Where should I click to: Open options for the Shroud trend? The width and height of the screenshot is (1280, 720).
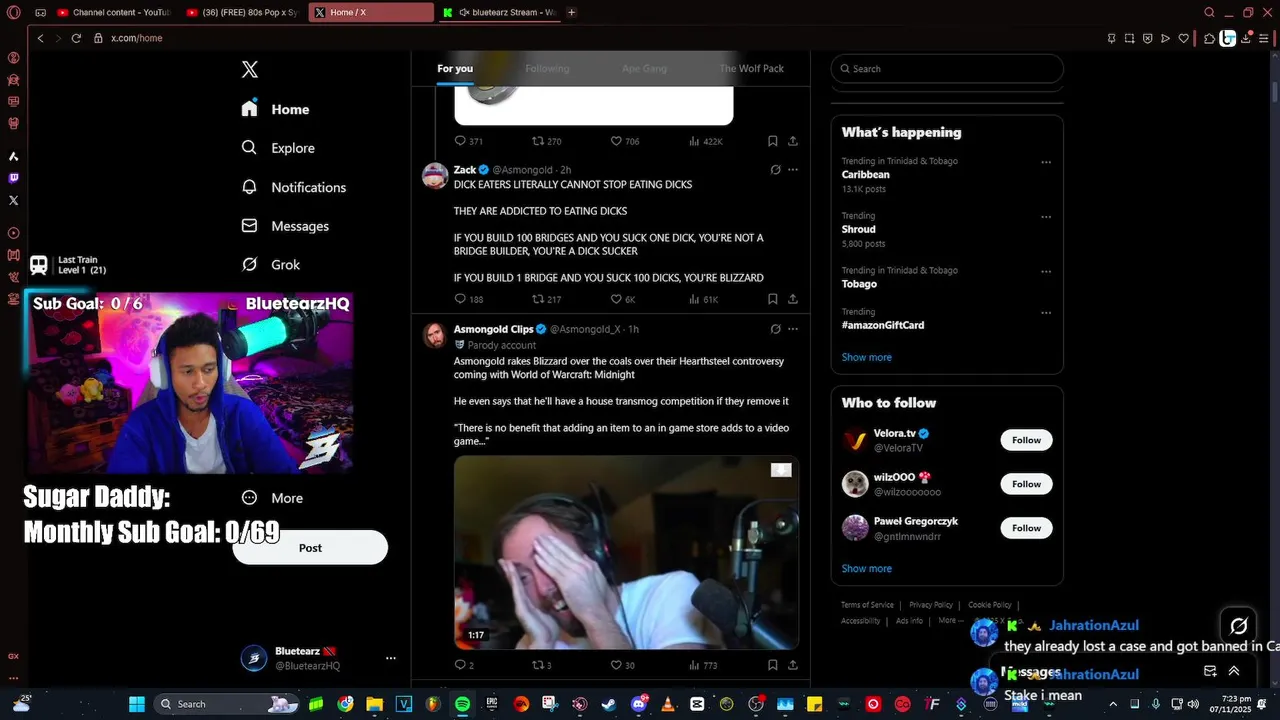[1046, 217]
